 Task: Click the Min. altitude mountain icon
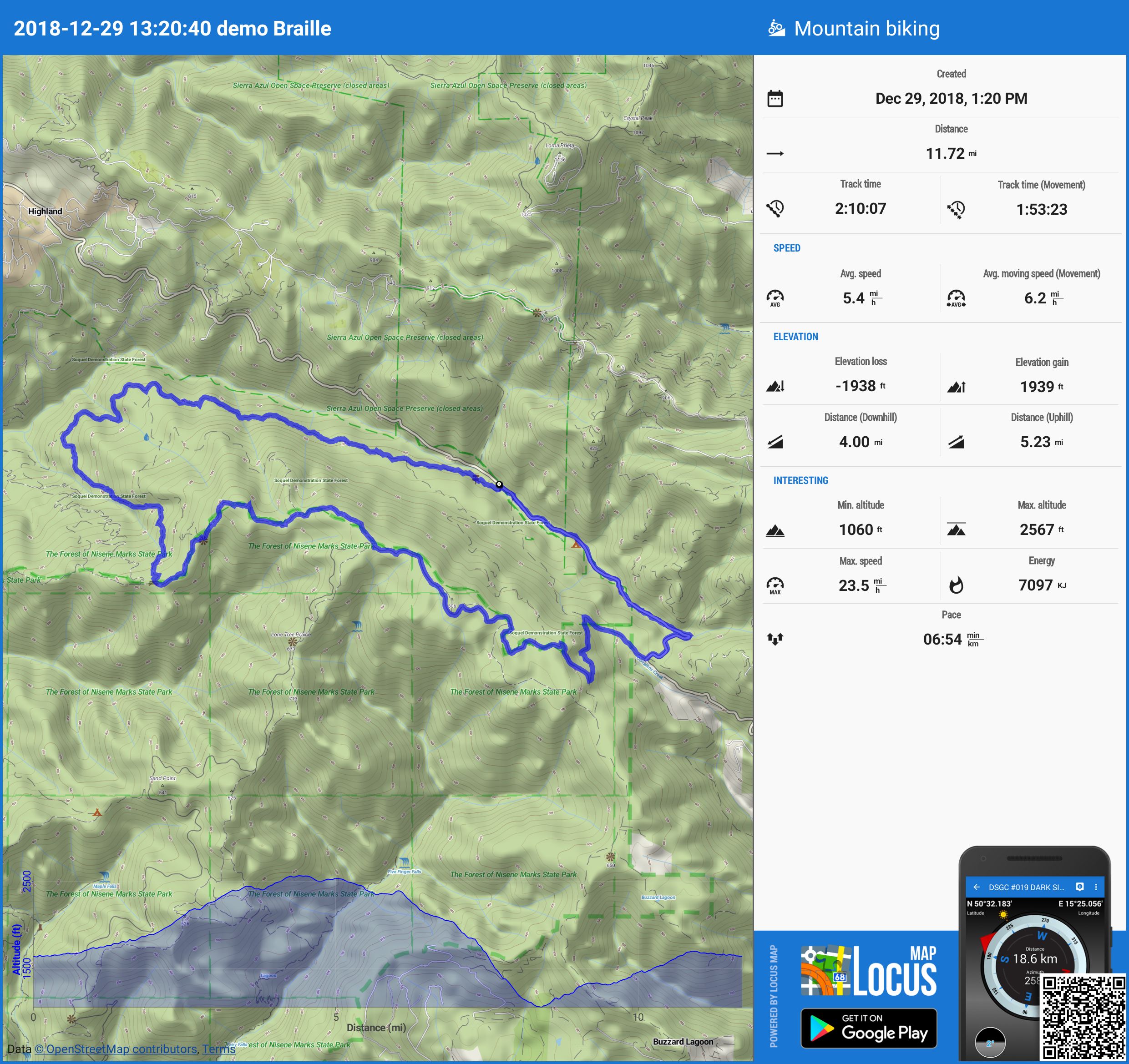pos(775,530)
